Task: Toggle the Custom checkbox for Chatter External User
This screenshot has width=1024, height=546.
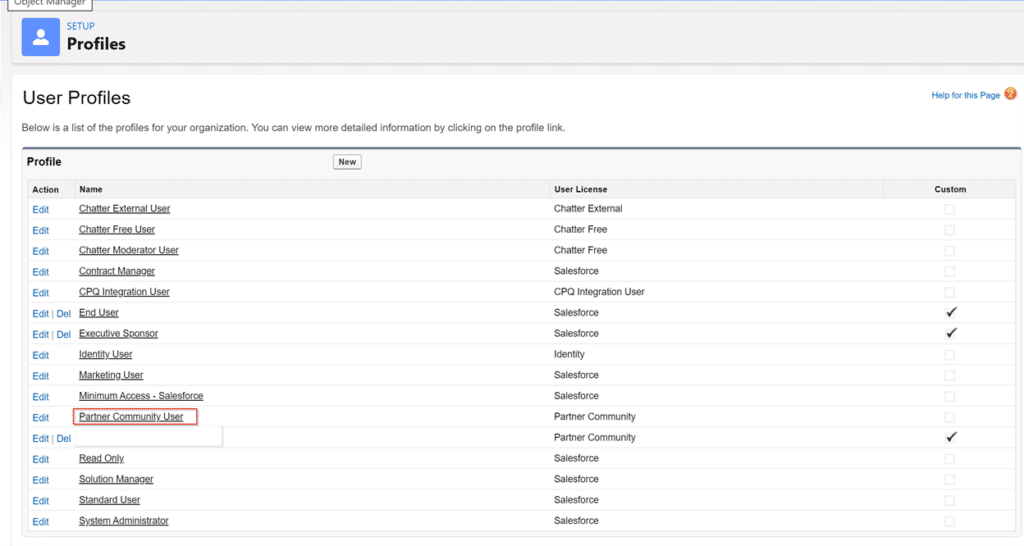Action: [950, 209]
